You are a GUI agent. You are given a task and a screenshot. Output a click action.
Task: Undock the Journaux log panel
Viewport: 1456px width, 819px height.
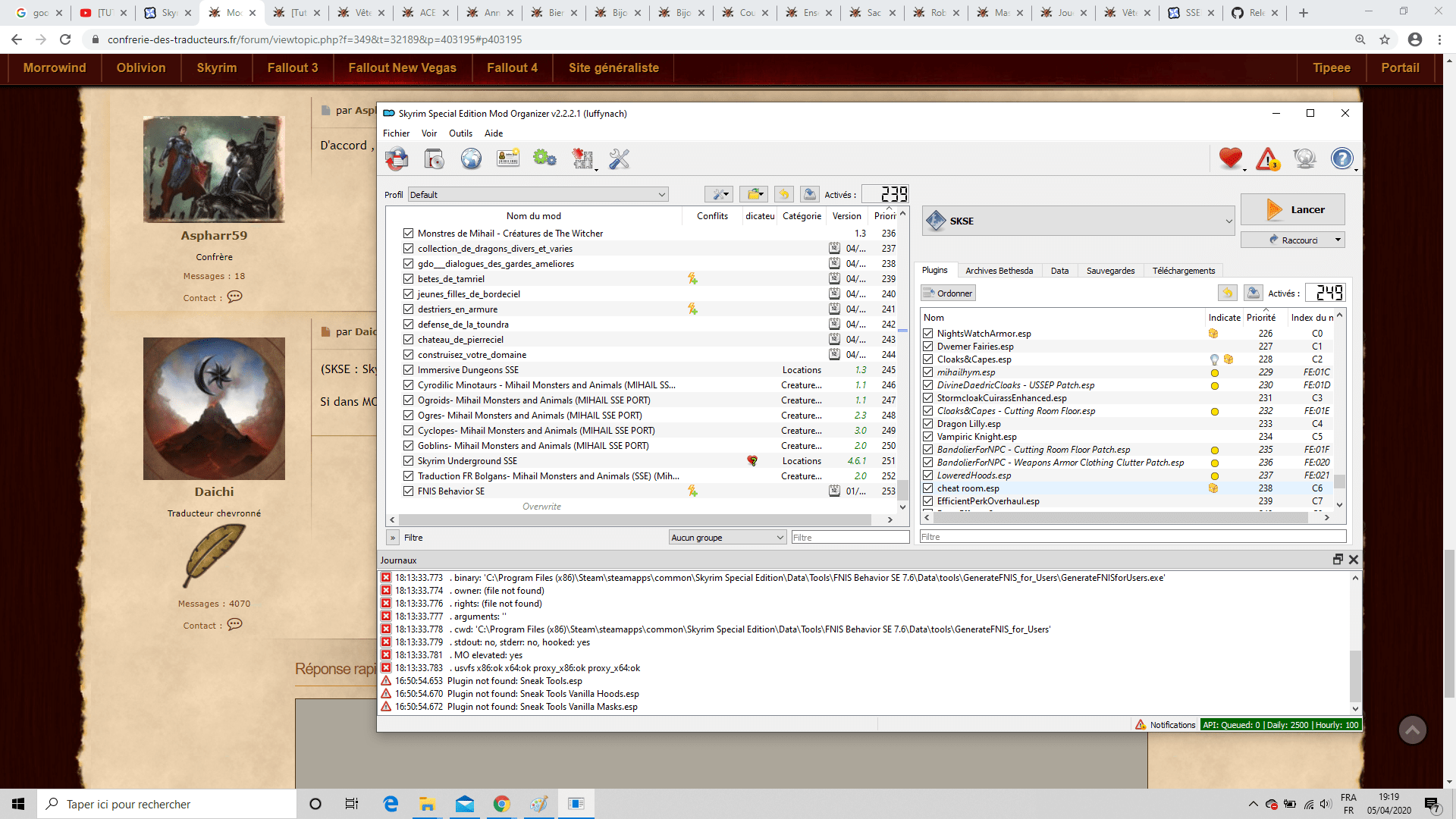point(1338,560)
